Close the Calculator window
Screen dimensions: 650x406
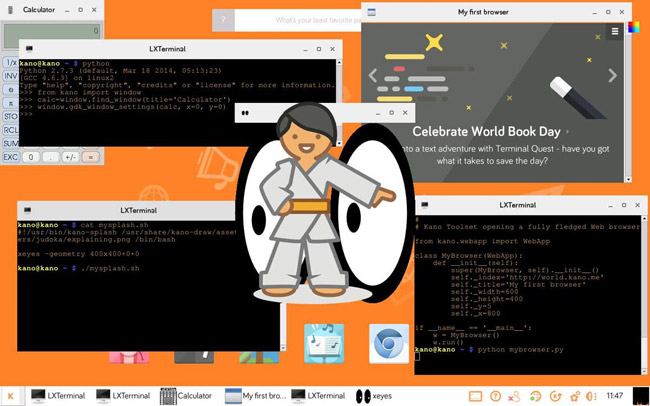coord(94,10)
